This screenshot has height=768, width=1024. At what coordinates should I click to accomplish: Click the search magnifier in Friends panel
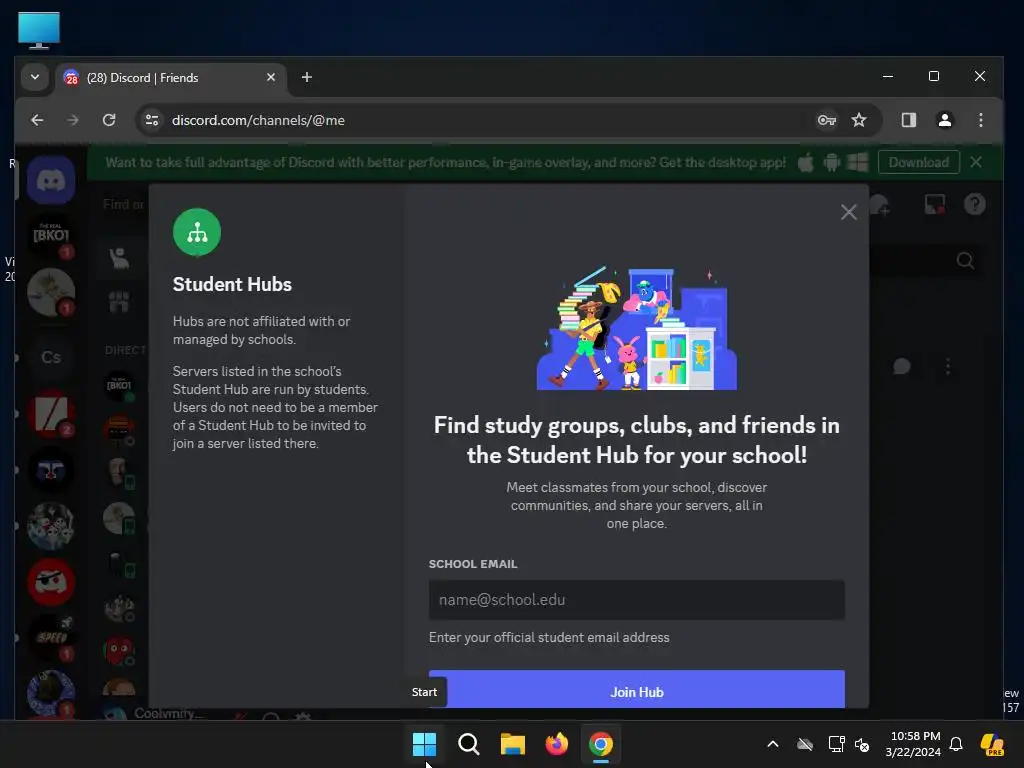965,261
